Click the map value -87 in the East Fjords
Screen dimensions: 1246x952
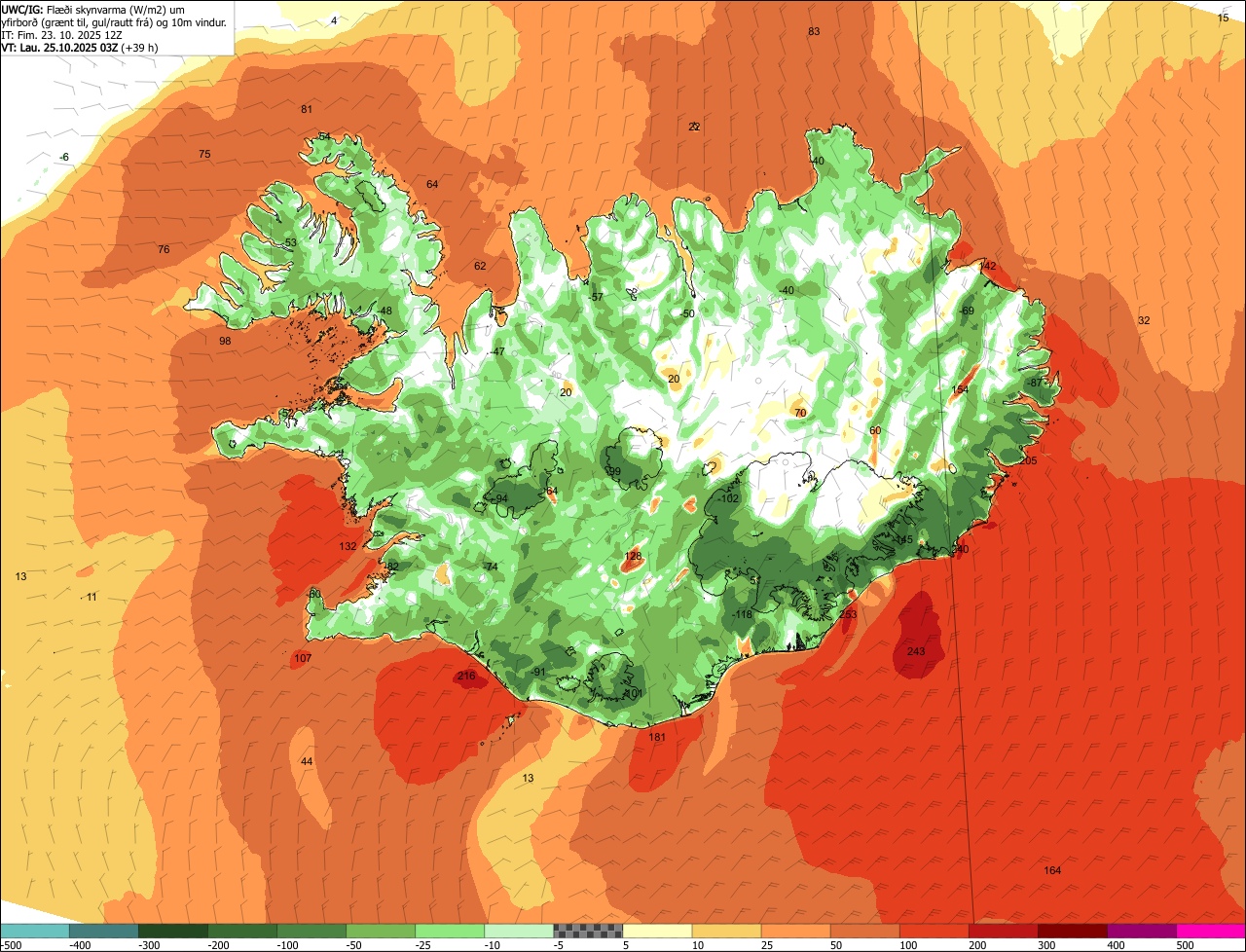(x=1034, y=383)
